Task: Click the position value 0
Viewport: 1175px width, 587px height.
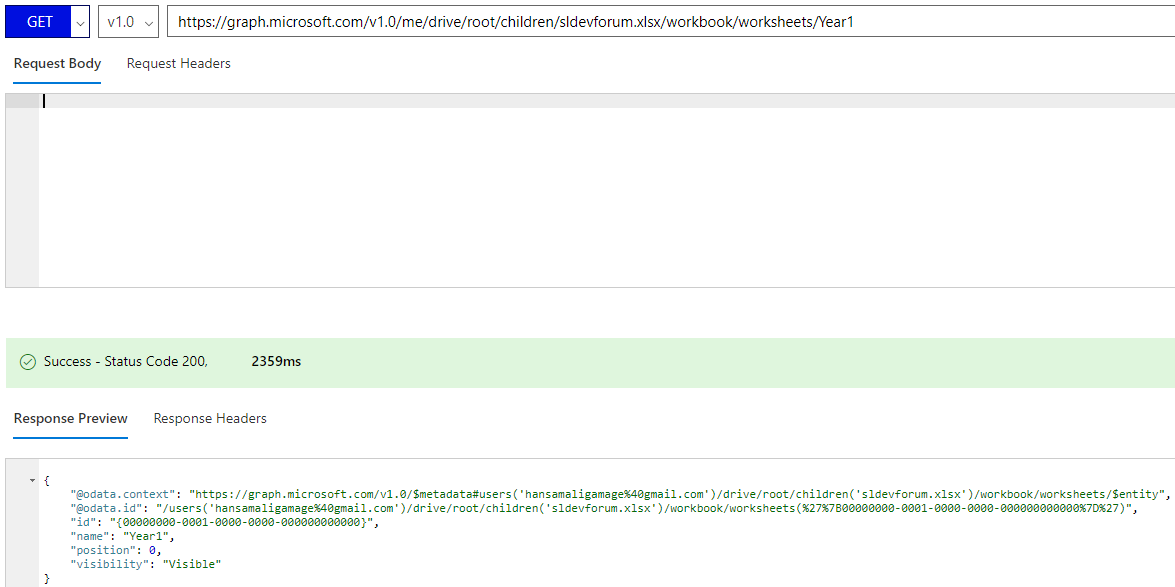Action: point(154,550)
